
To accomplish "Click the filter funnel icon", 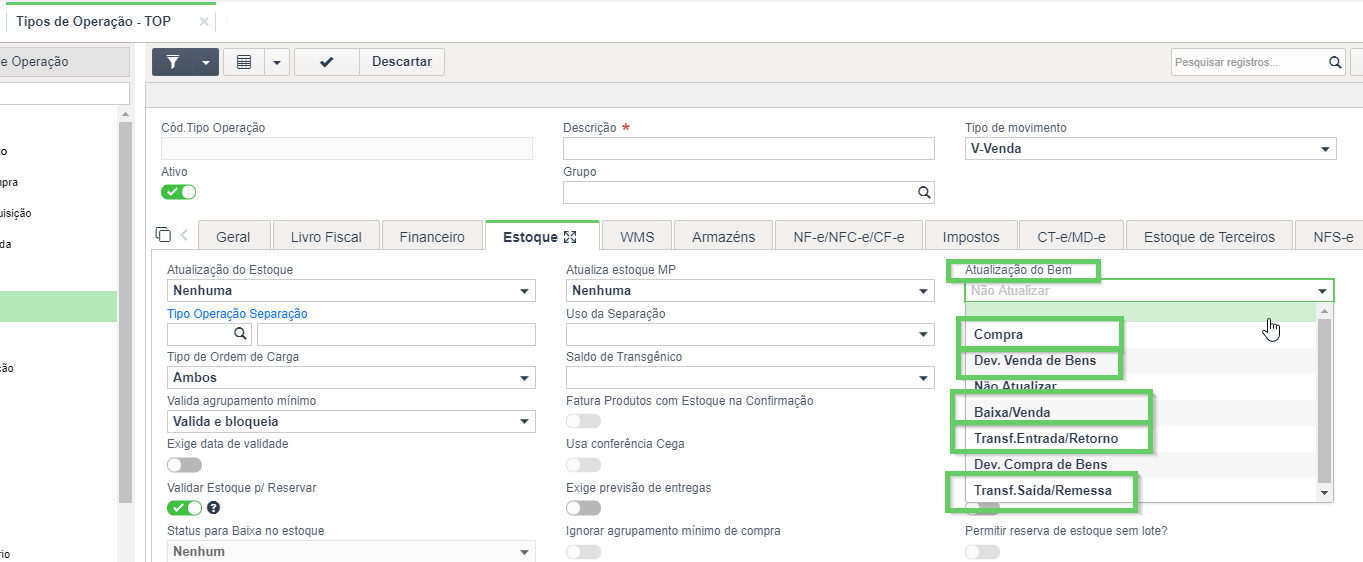I will (173, 62).
